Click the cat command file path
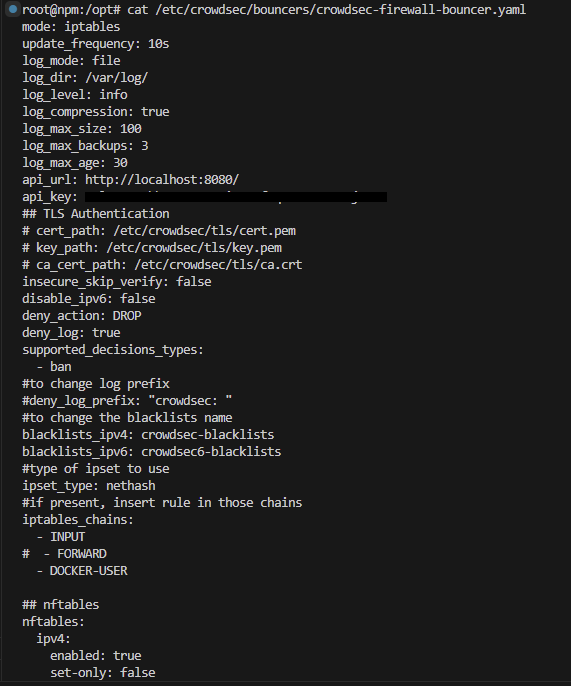 coord(340,10)
